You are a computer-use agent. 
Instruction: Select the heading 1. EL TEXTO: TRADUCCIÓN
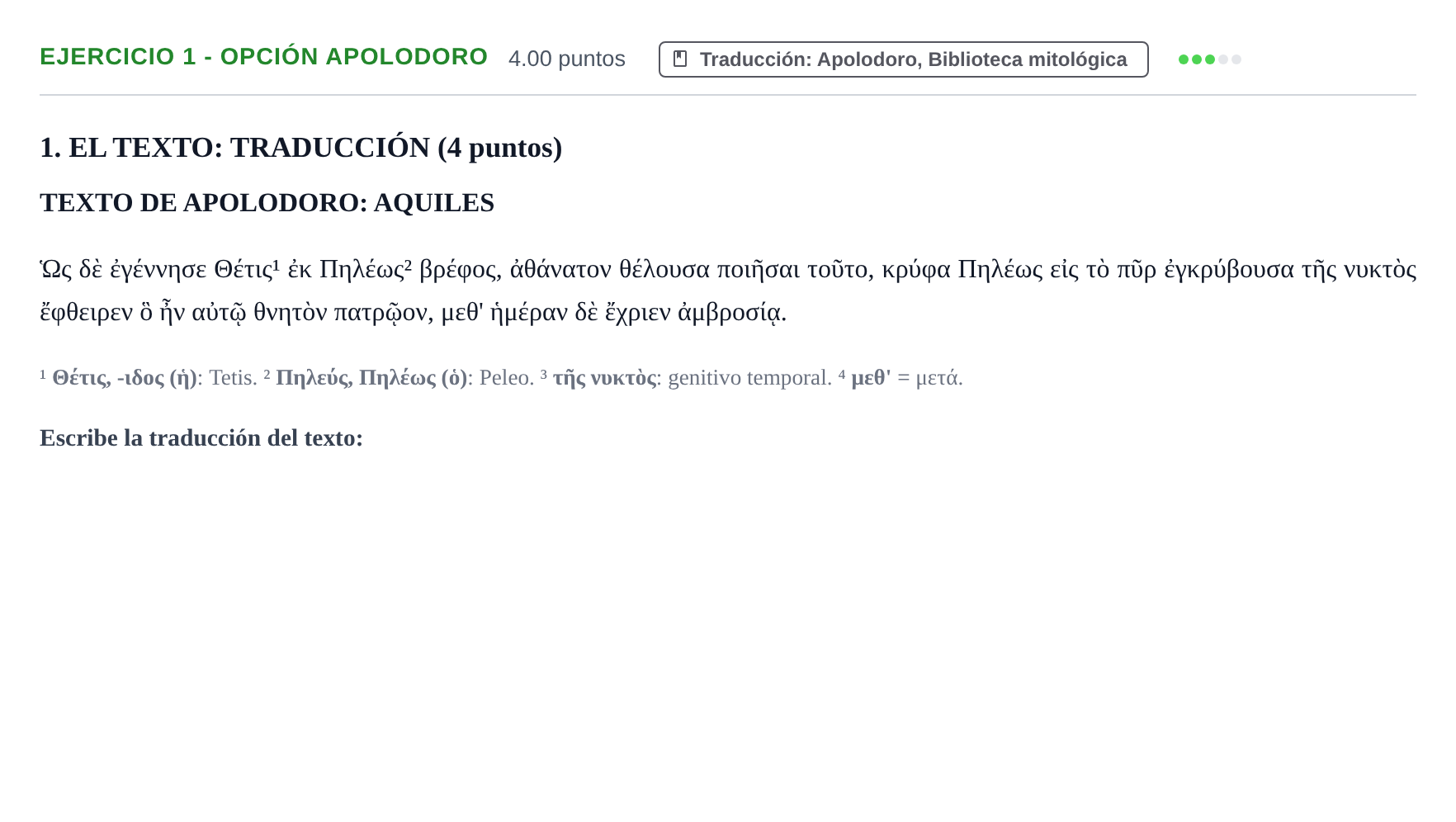click(301, 148)
